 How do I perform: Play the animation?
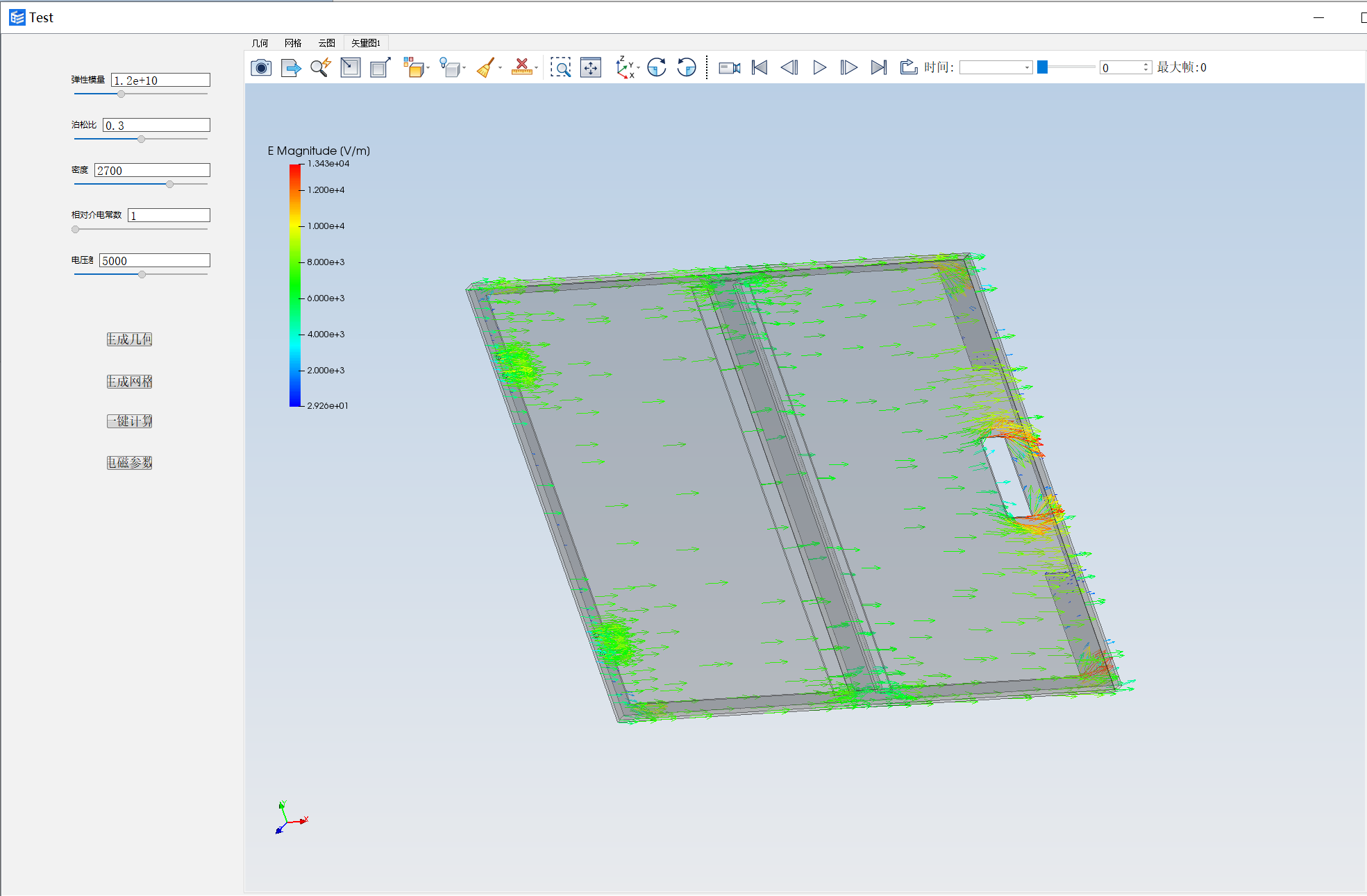pyautogui.click(x=819, y=67)
